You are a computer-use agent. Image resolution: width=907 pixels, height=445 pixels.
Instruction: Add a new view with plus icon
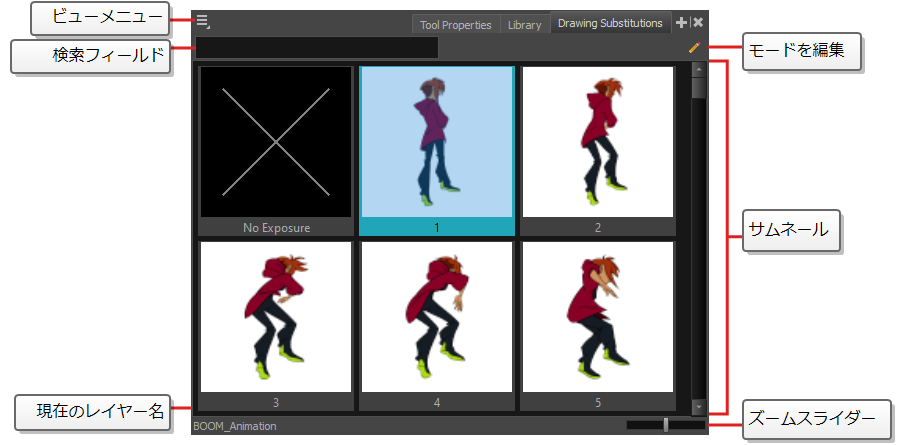(x=682, y=23)
